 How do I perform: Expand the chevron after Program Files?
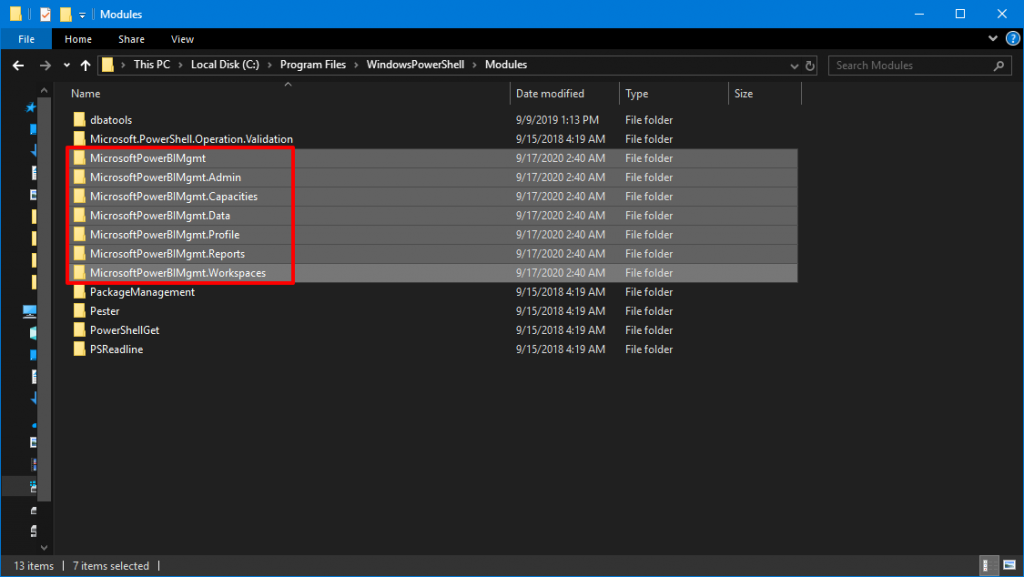[356, 65]
